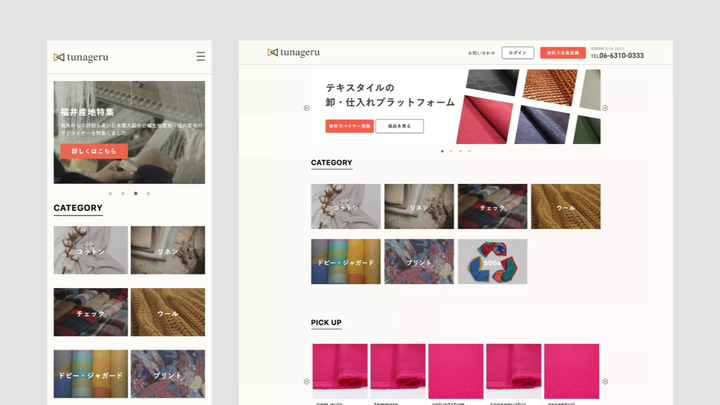720x405 pixels.
Task: Click the PICK UP heading
Action: (x=326, y=322)
